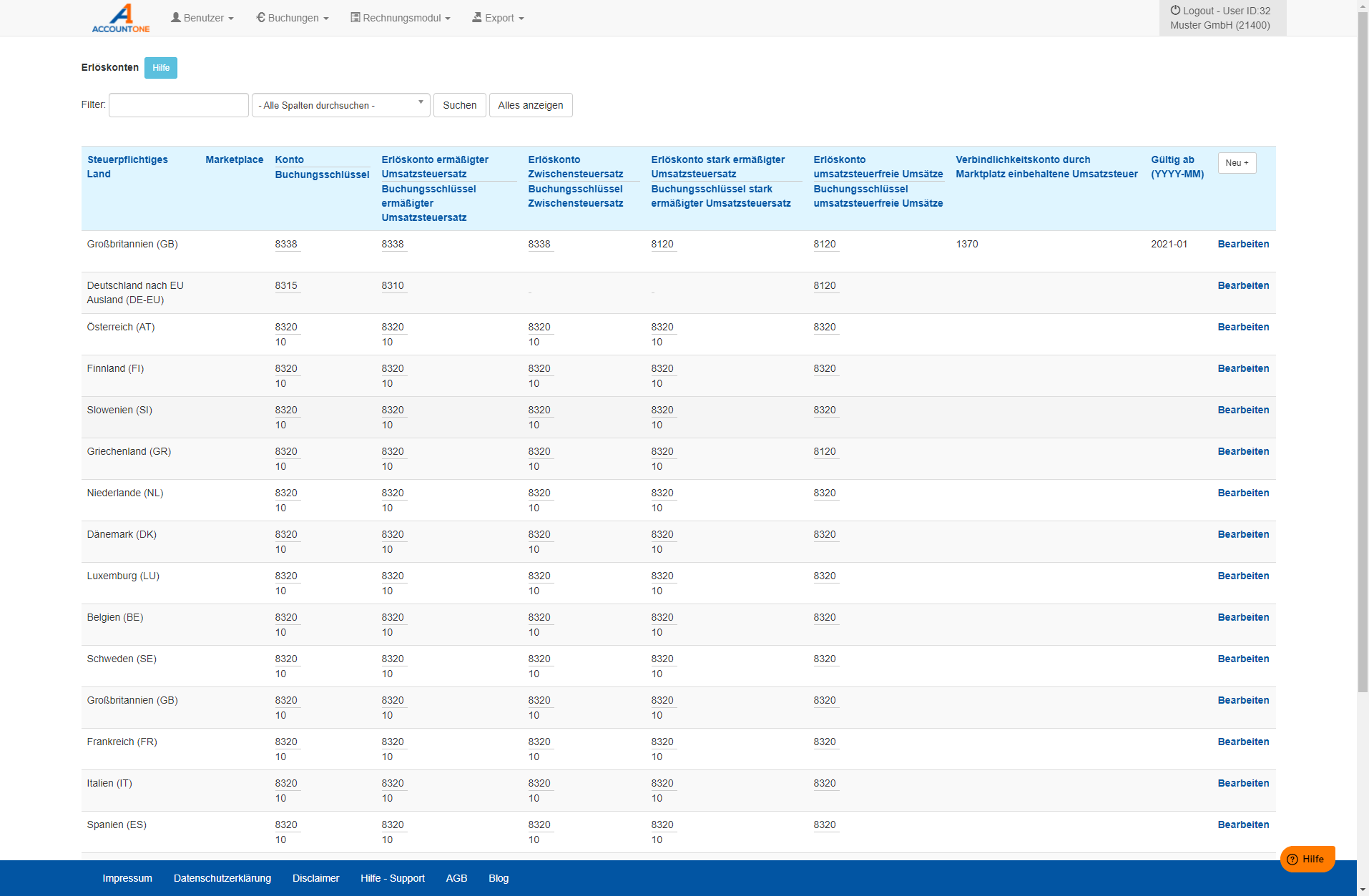Open the orange Hilfe chat widget
Image resolution: width=1369 pixels, height=896 pixels.
(x=1307, y=859)
